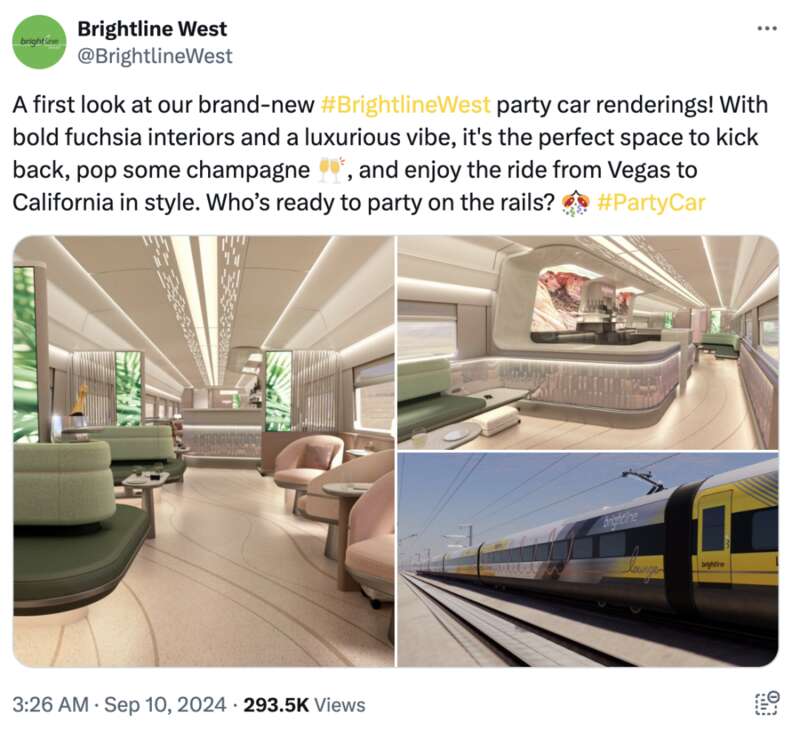The image size is (800, 730).
Task: Click the 293.5K Views count
Action: tap(304, 704)
